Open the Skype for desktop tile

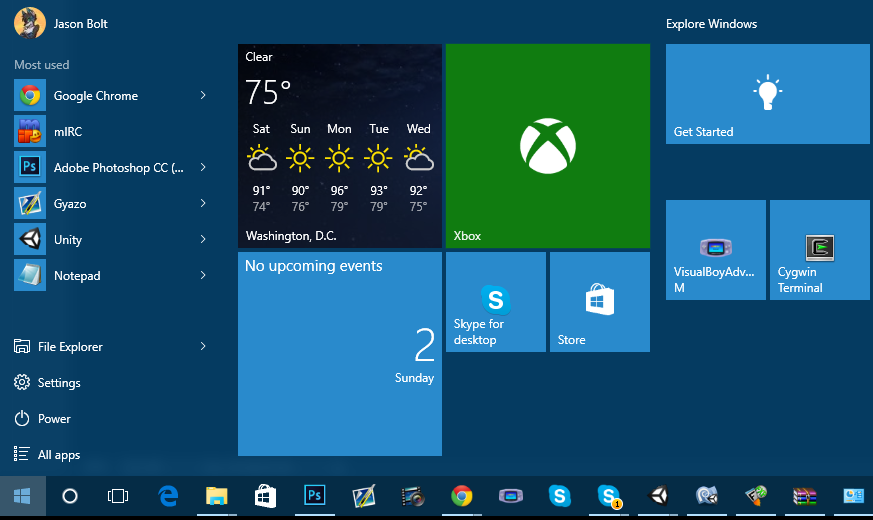(x=496, y=302)
